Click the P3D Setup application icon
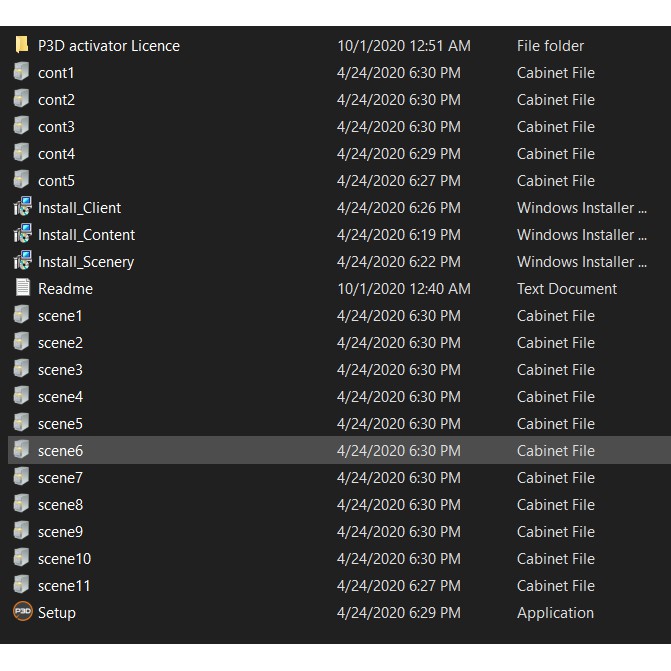The image size is (671, 671). [22, 612]
